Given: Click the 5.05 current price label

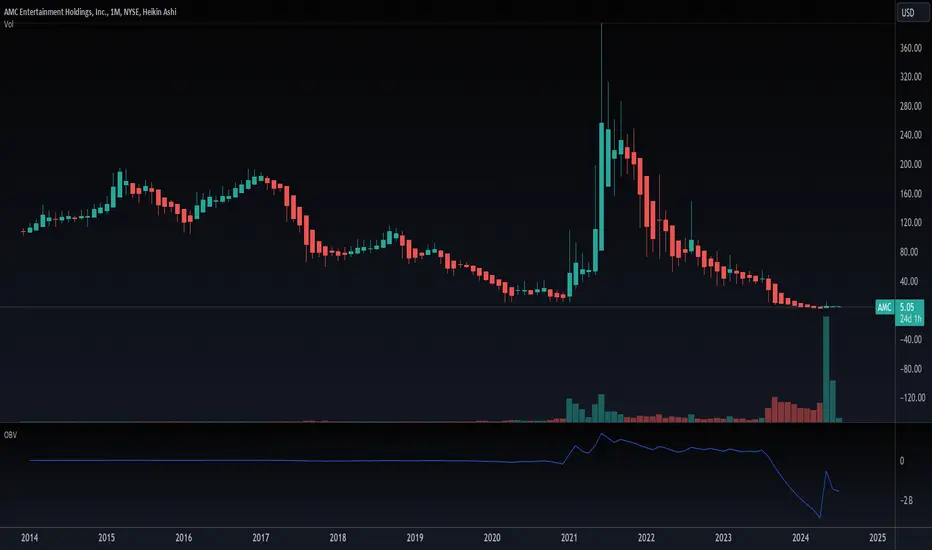Looking at the screenshot, I should 908,307.
